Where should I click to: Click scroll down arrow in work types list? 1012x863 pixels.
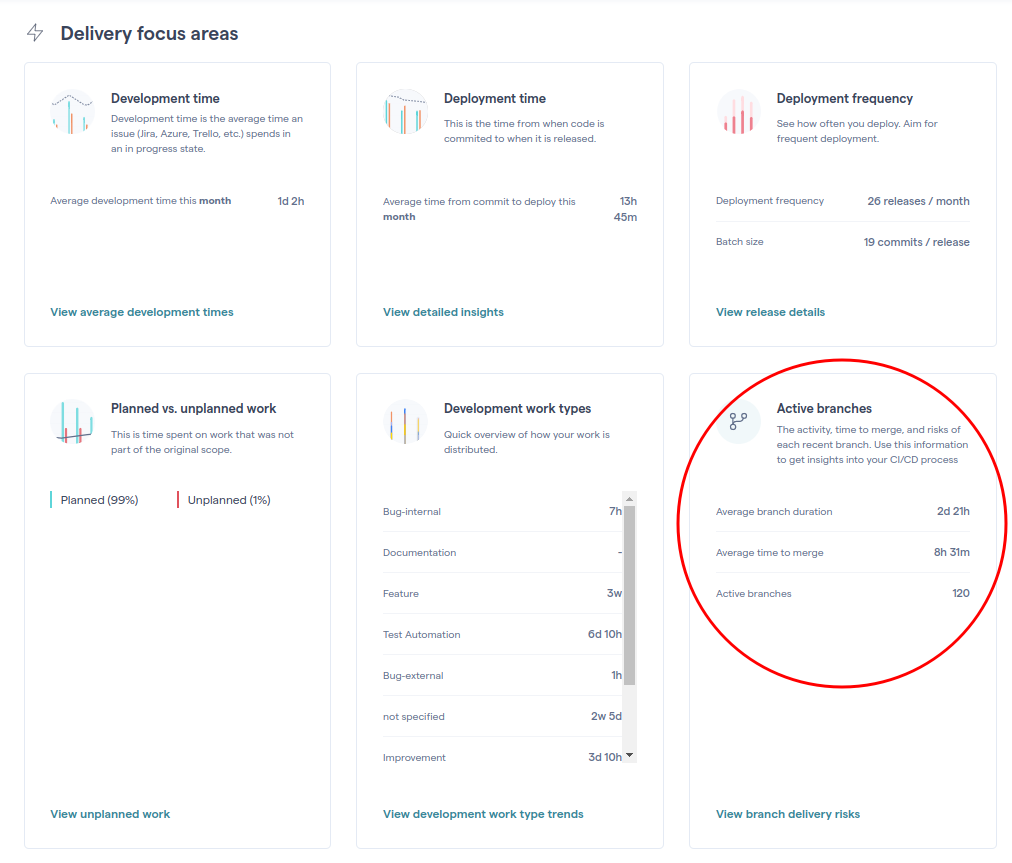click(x=629, y=755)
